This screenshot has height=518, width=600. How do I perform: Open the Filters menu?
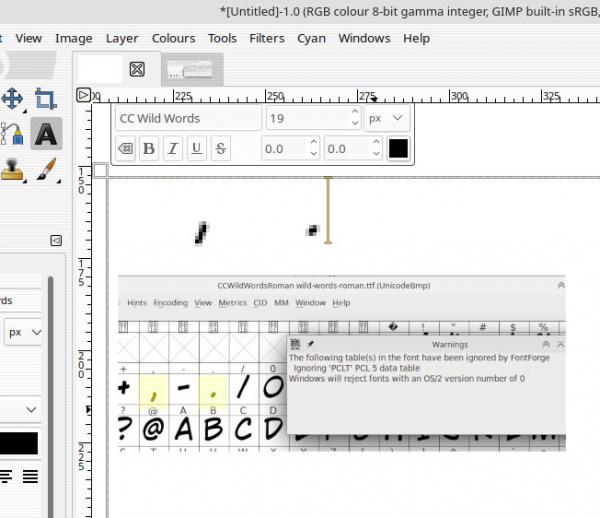coord(267,38)
